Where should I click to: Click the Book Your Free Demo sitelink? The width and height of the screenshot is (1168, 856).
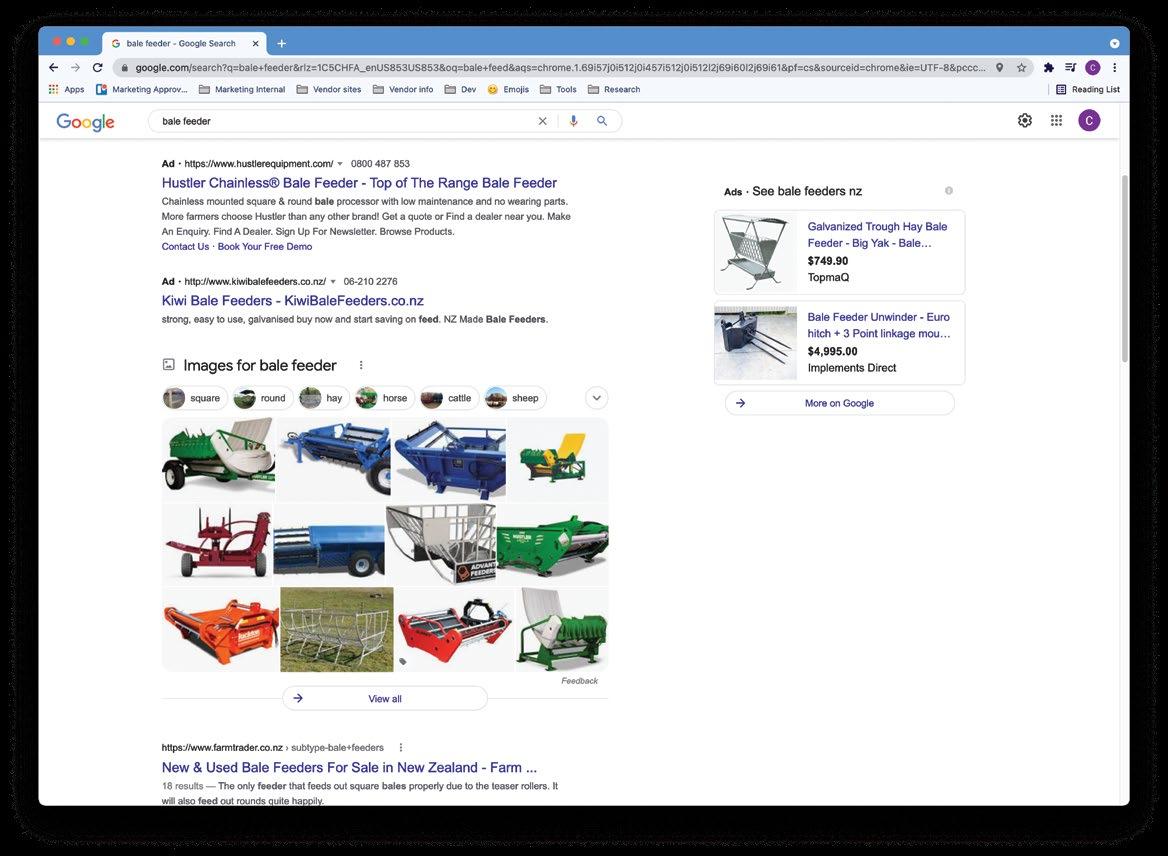(264, 247)
